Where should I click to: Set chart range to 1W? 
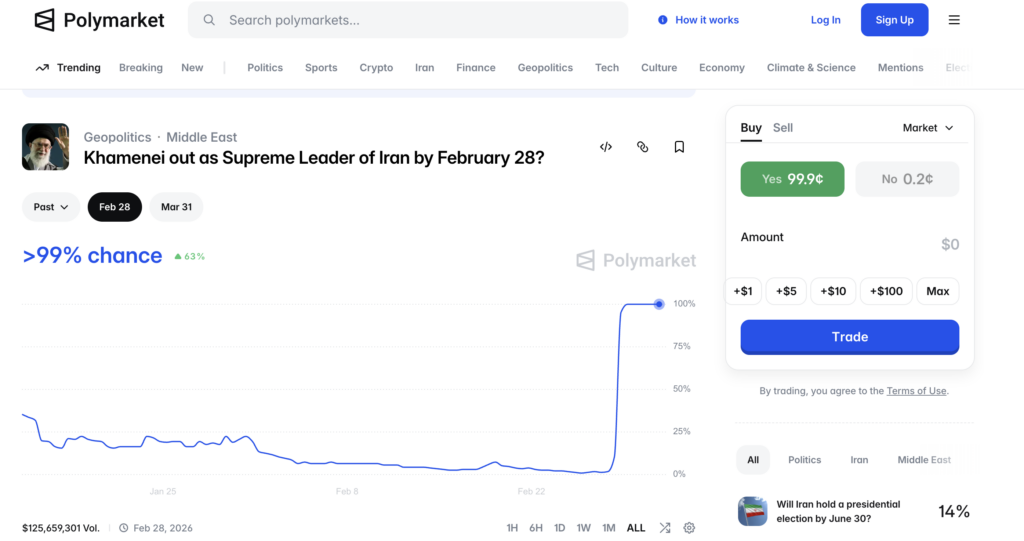pos(584,528)
